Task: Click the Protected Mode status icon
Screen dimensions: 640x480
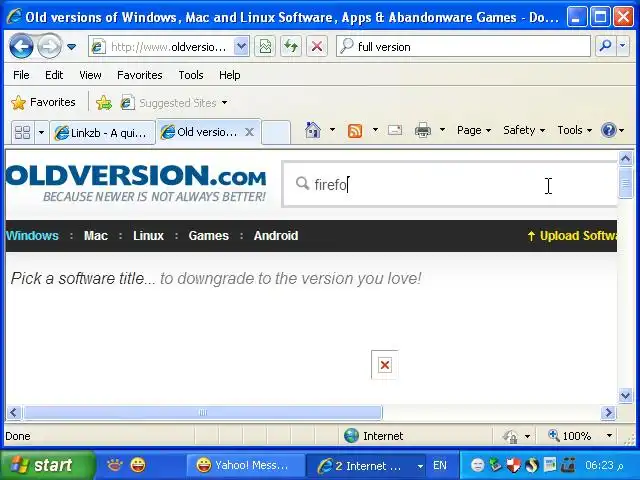Action: click(510, 436)
